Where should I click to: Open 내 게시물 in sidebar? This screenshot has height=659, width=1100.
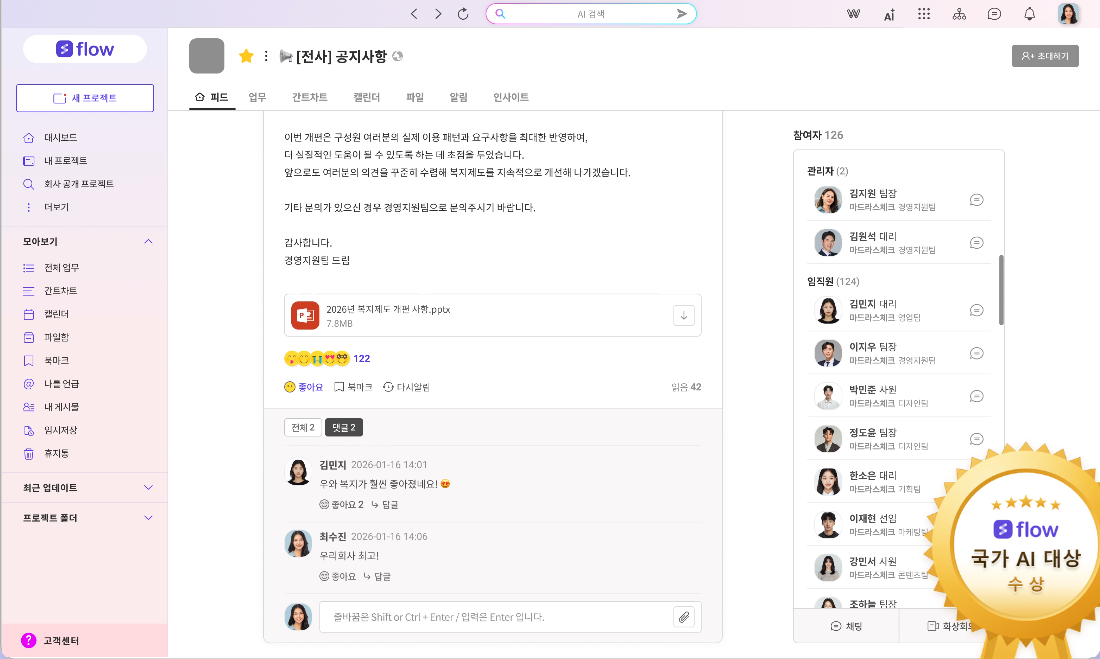[61, 407]
